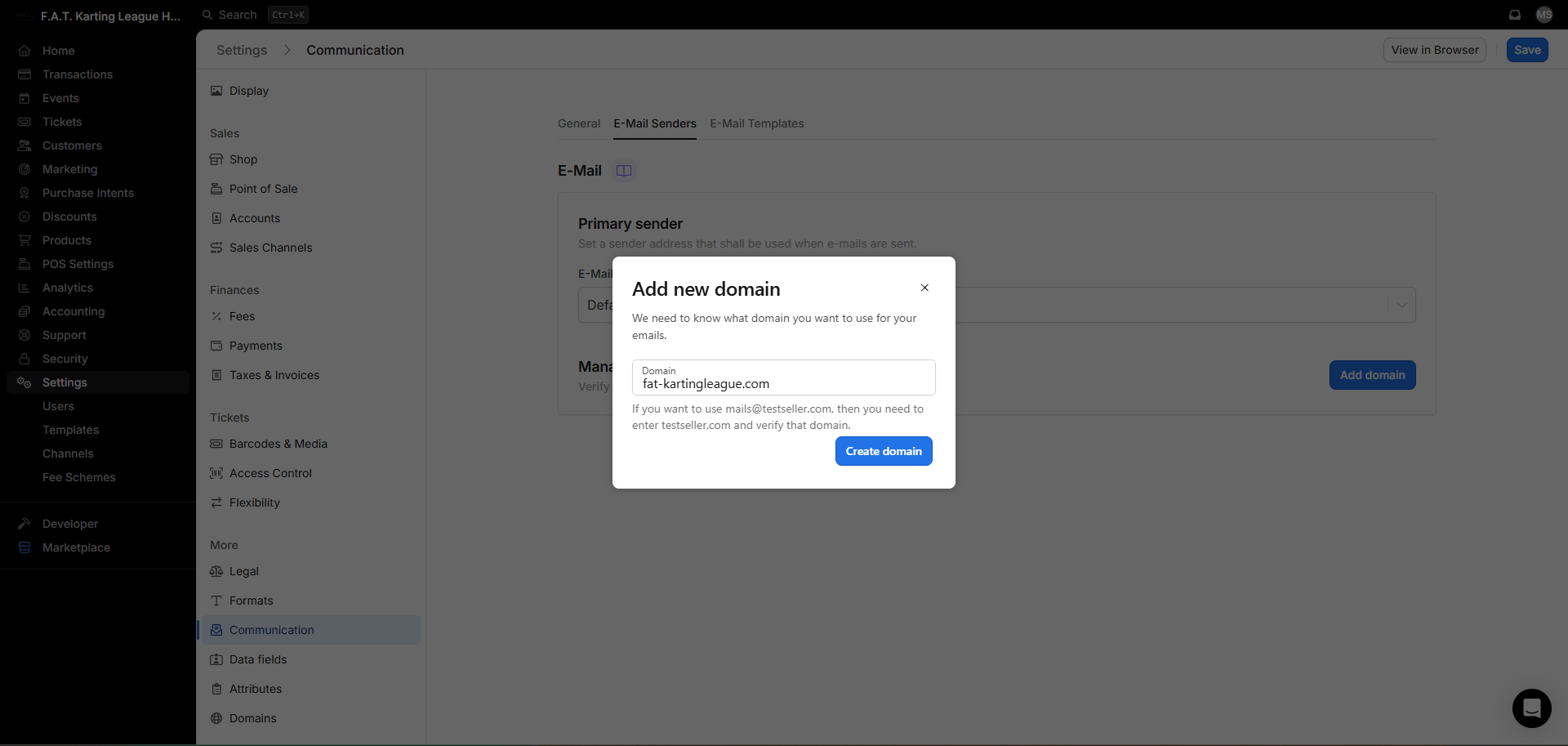Click the Domains globe icon
Image resolution: width=1568 pixels, height=746 pixels.
pyautogui.click(x=216, y=718)
